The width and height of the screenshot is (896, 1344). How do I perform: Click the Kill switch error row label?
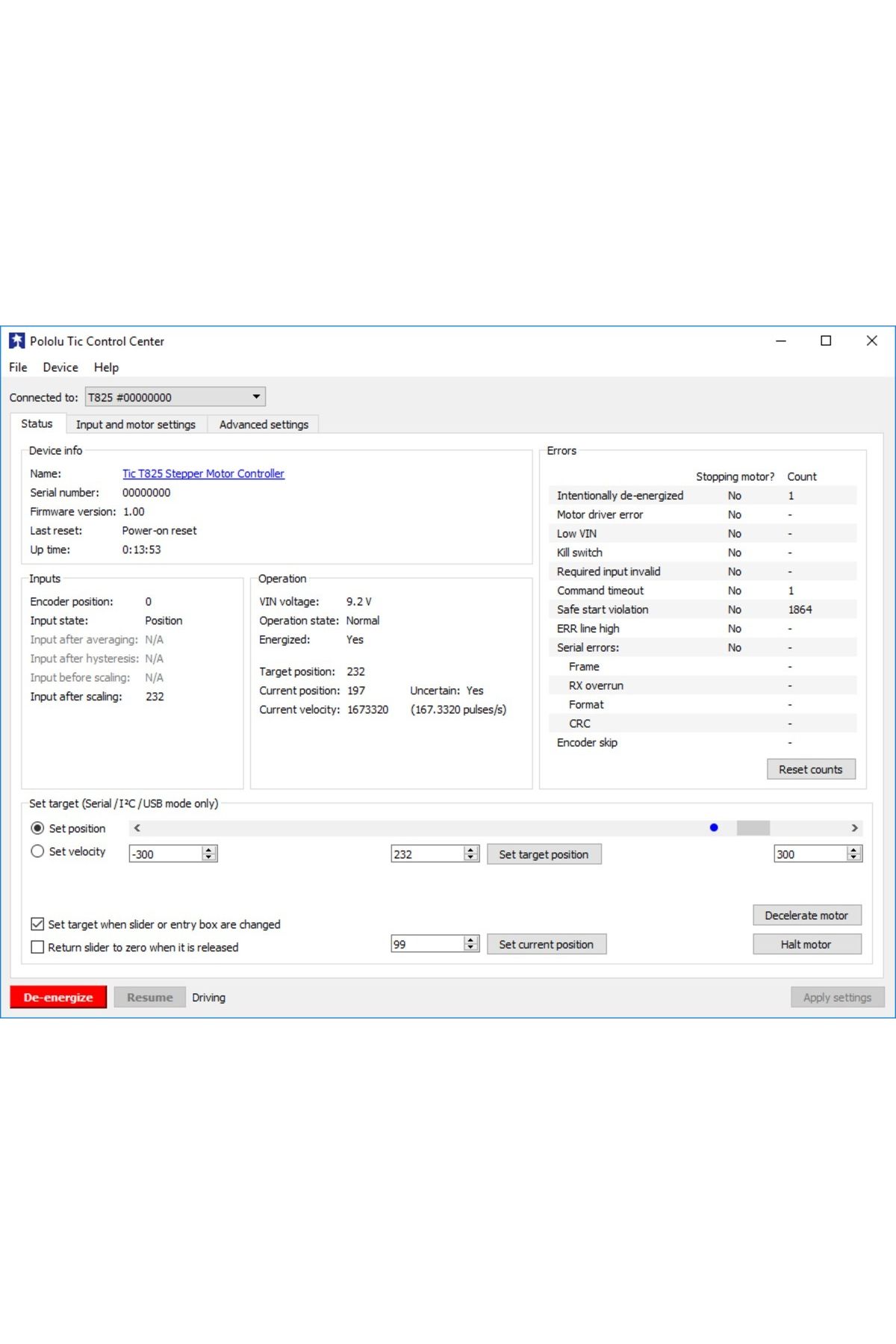pos(579,553)
